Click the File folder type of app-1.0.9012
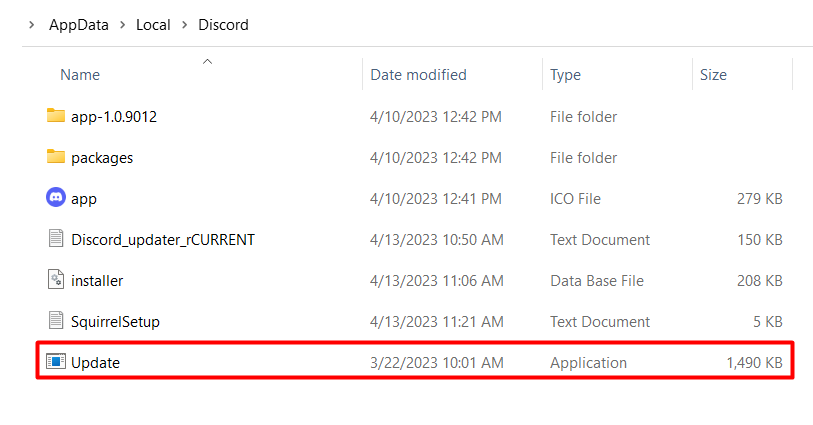 [583, 117]
